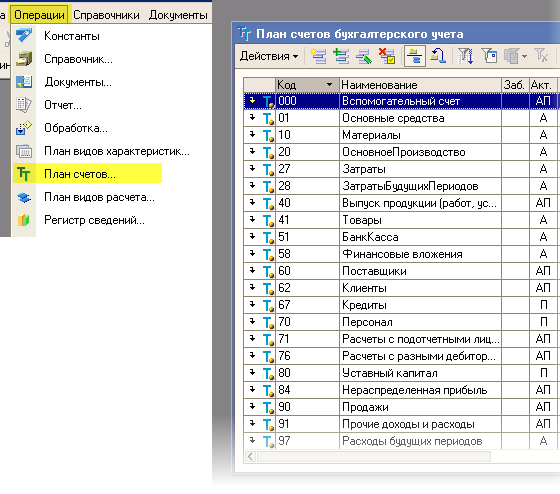Click the T icon of account 70
This screenshot has height=494, width=560.
pyautogui.click(x=268, y=322)
